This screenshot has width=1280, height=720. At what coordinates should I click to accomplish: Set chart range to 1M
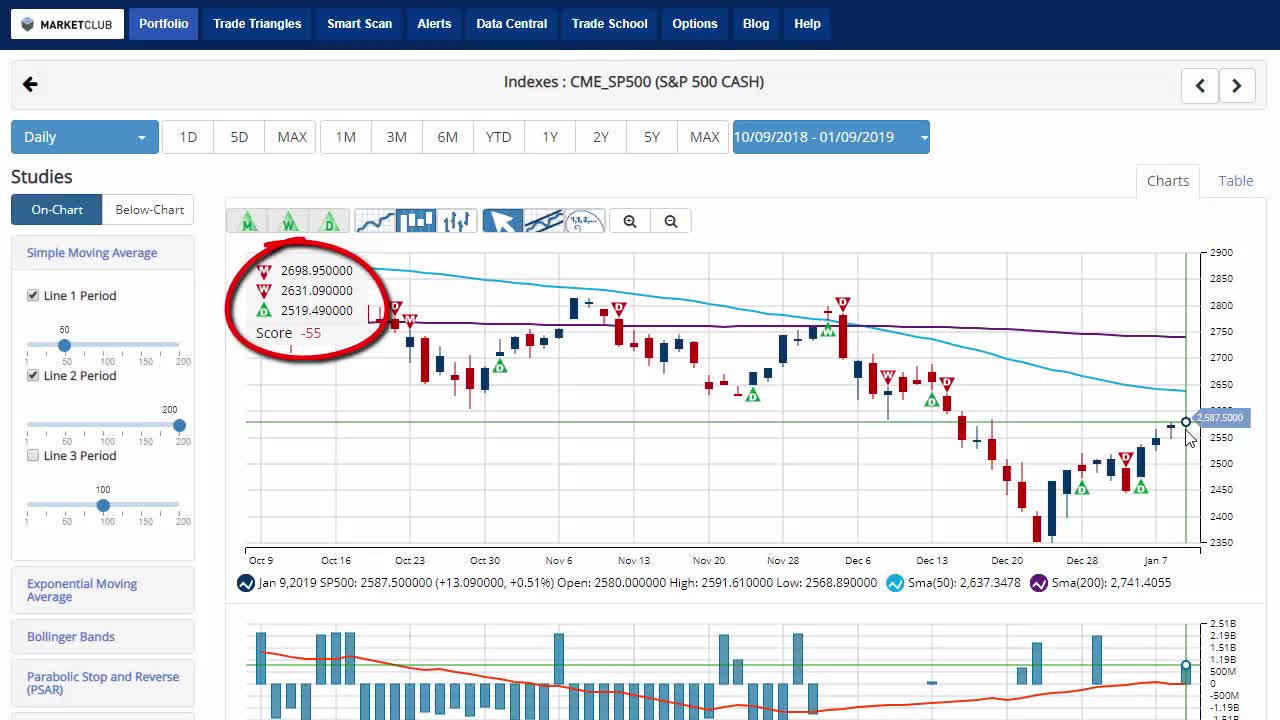click(x=346, y=137)
